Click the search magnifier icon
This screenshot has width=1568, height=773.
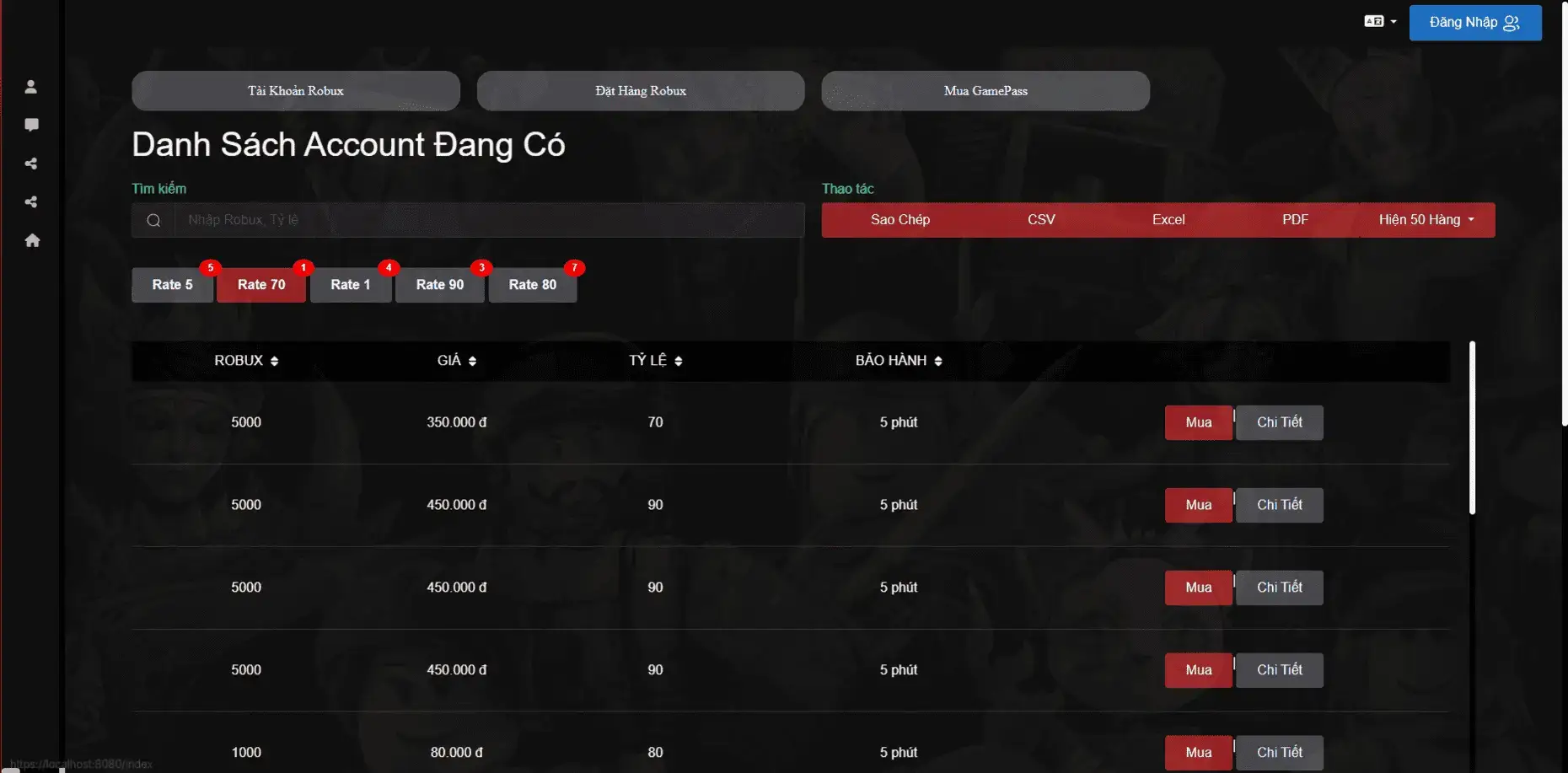(x=153, y=220)
